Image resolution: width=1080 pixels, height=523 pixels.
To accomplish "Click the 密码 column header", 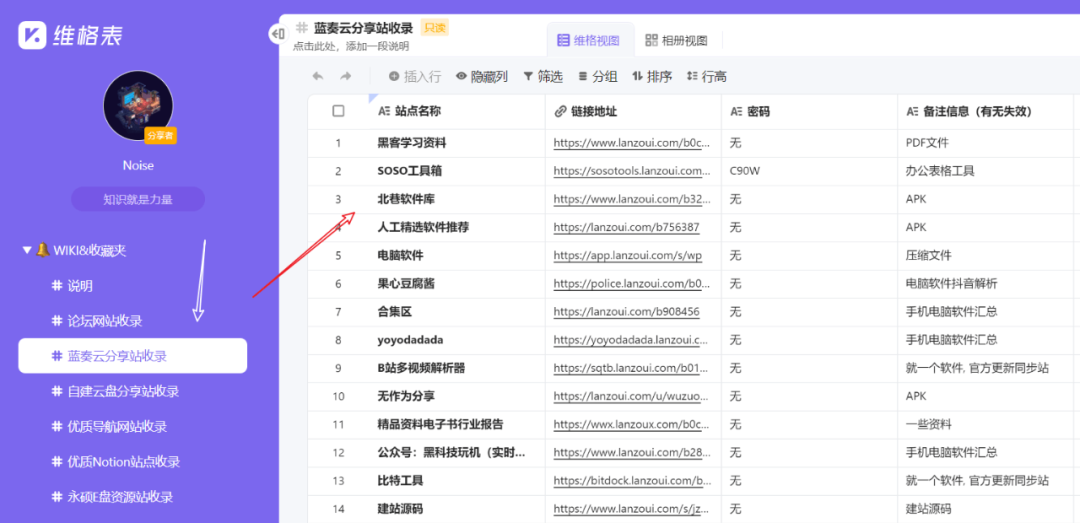I will click(x=809, y=111).
